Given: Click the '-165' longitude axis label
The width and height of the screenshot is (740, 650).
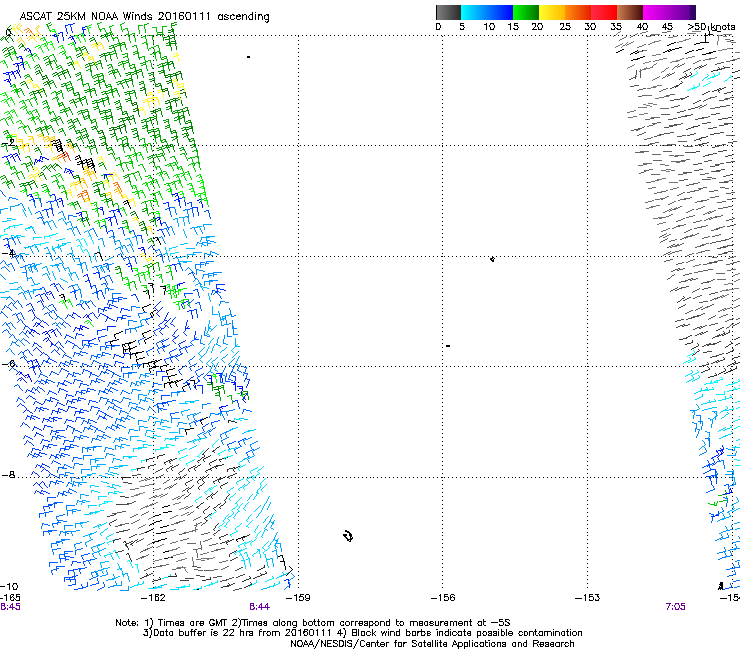Looking at the screenshot, I should click(10, 598).
